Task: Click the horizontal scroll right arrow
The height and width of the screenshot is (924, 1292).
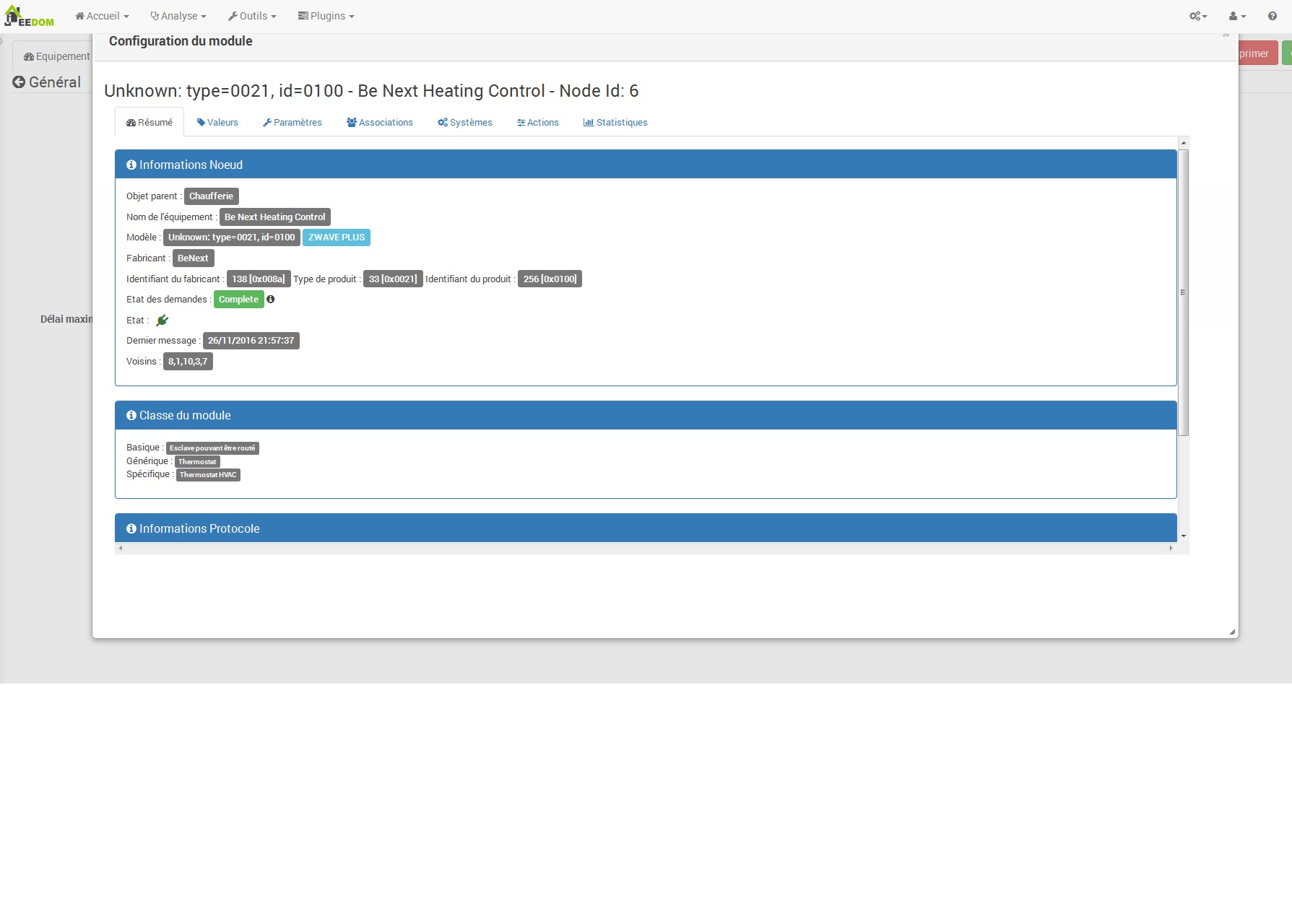Action: point(1171,548)
